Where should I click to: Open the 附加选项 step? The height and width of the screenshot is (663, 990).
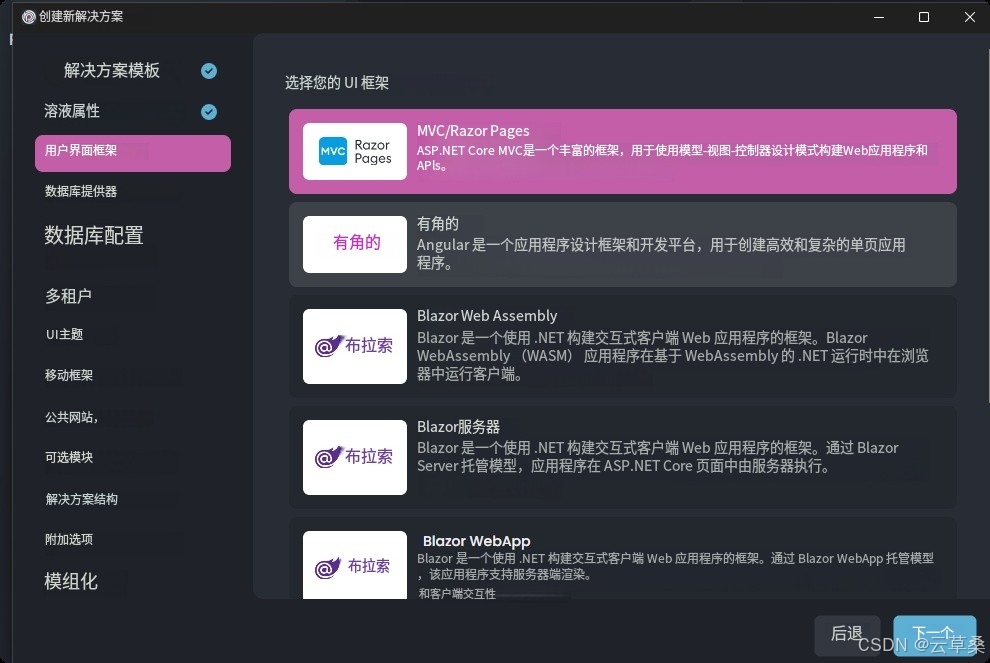click(x=69, y=539)
